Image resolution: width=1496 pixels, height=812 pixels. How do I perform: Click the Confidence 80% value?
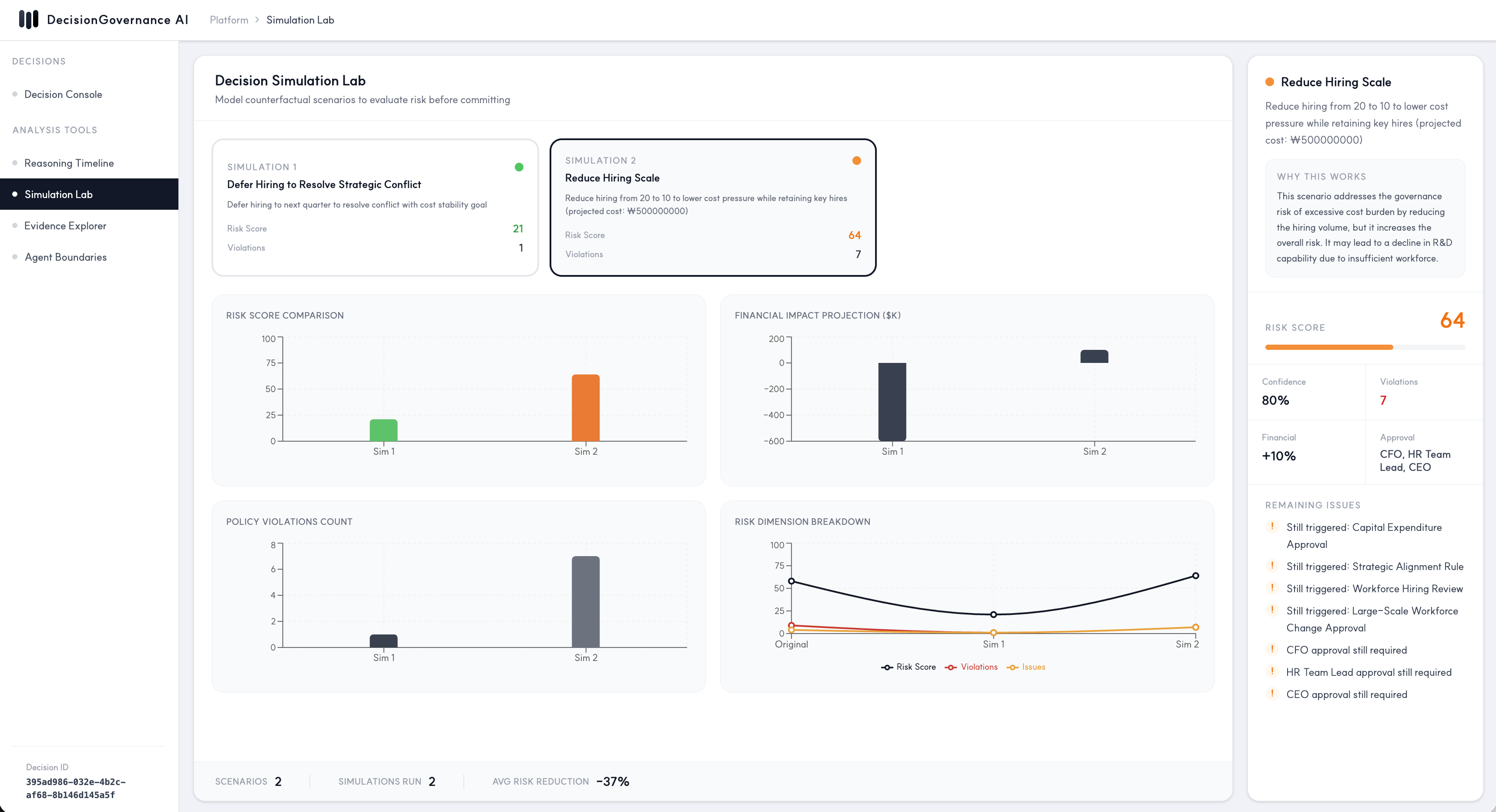point(1275,400)
